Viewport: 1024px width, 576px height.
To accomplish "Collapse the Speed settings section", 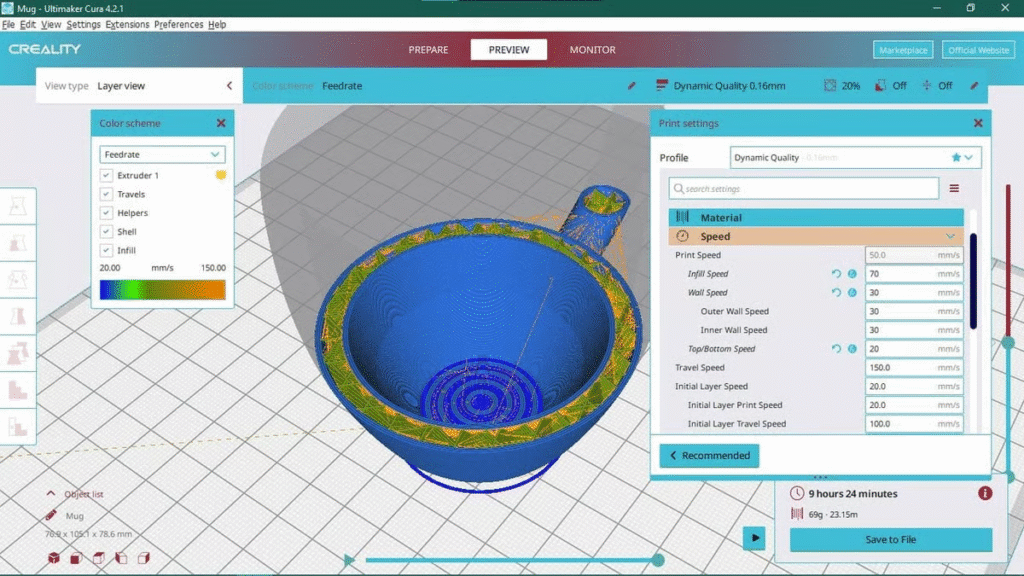I will coord(949,237).
